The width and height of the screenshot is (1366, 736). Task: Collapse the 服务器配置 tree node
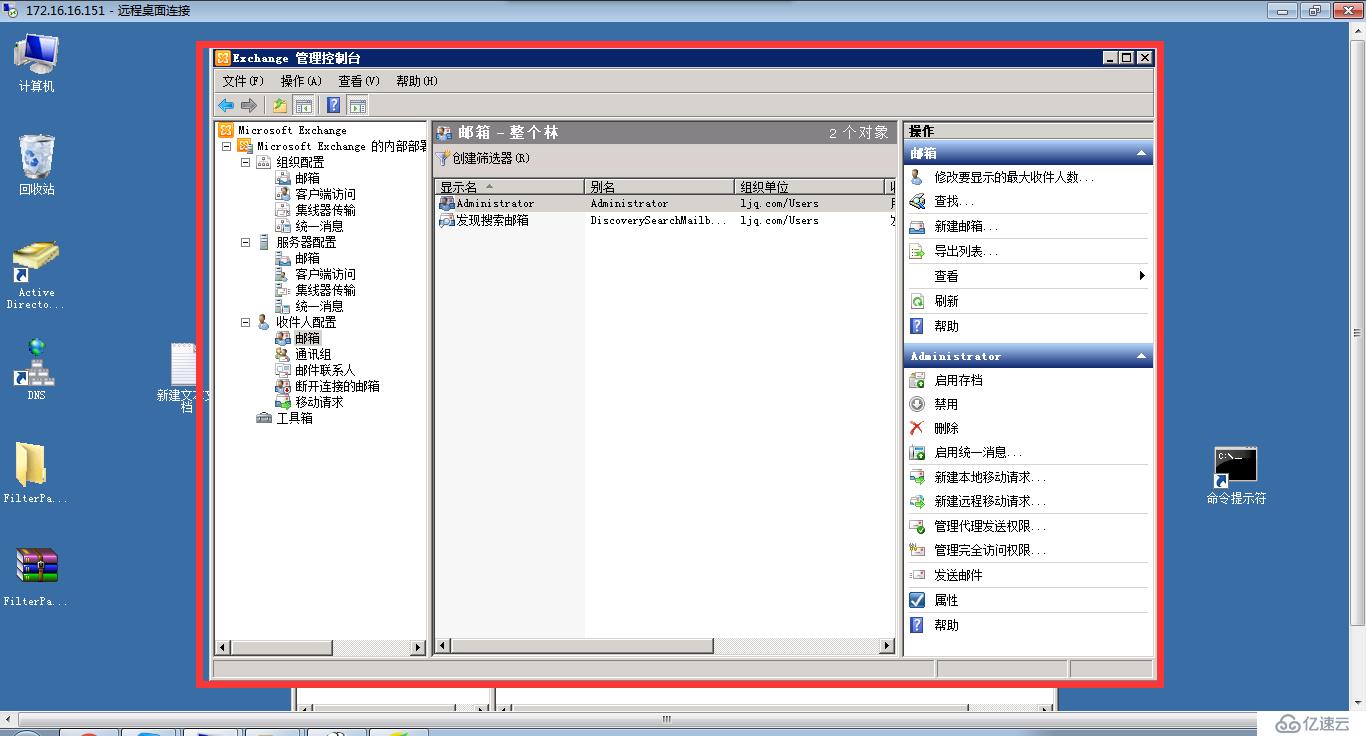(x=246, y=242)
